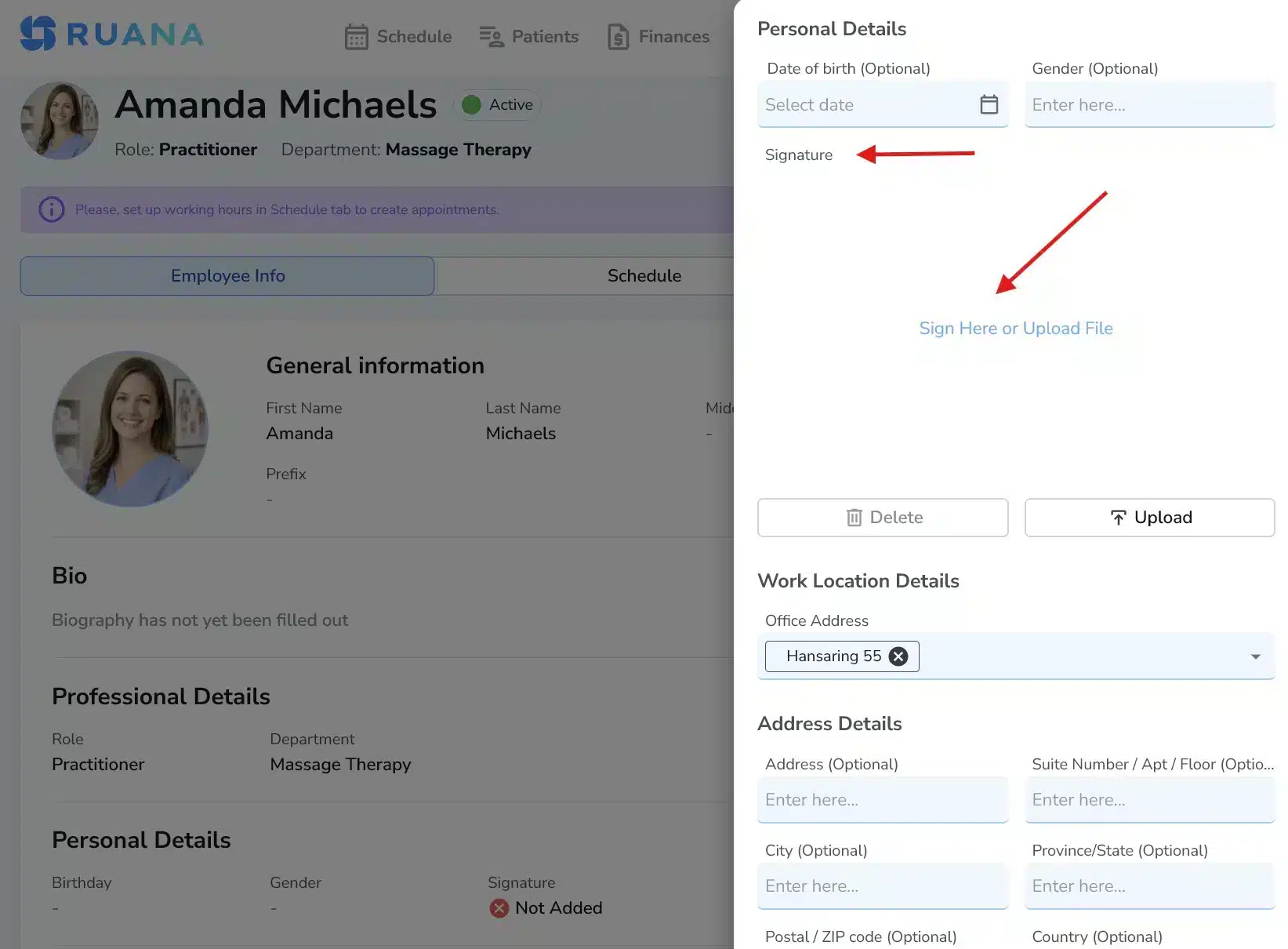Click the Address (Optional) input field
1288x949 pixels.
point(882,799)
